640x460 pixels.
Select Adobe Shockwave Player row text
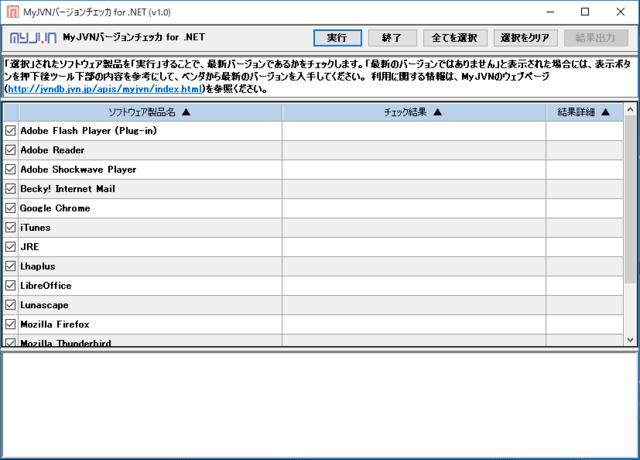click(x=78, y=169)
